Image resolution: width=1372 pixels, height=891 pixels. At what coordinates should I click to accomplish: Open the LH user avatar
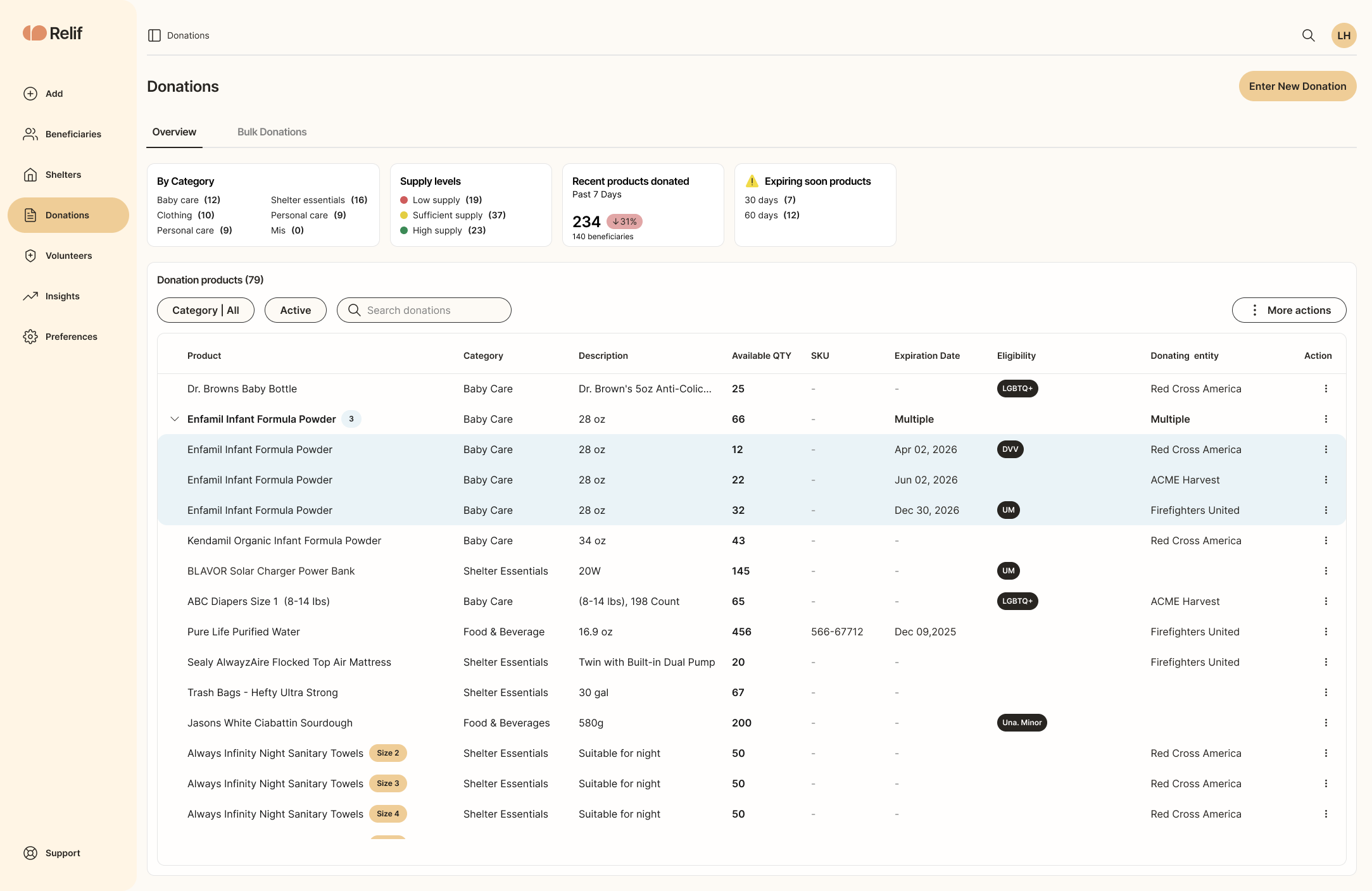pyautogui.click(x=1344, y=35)
